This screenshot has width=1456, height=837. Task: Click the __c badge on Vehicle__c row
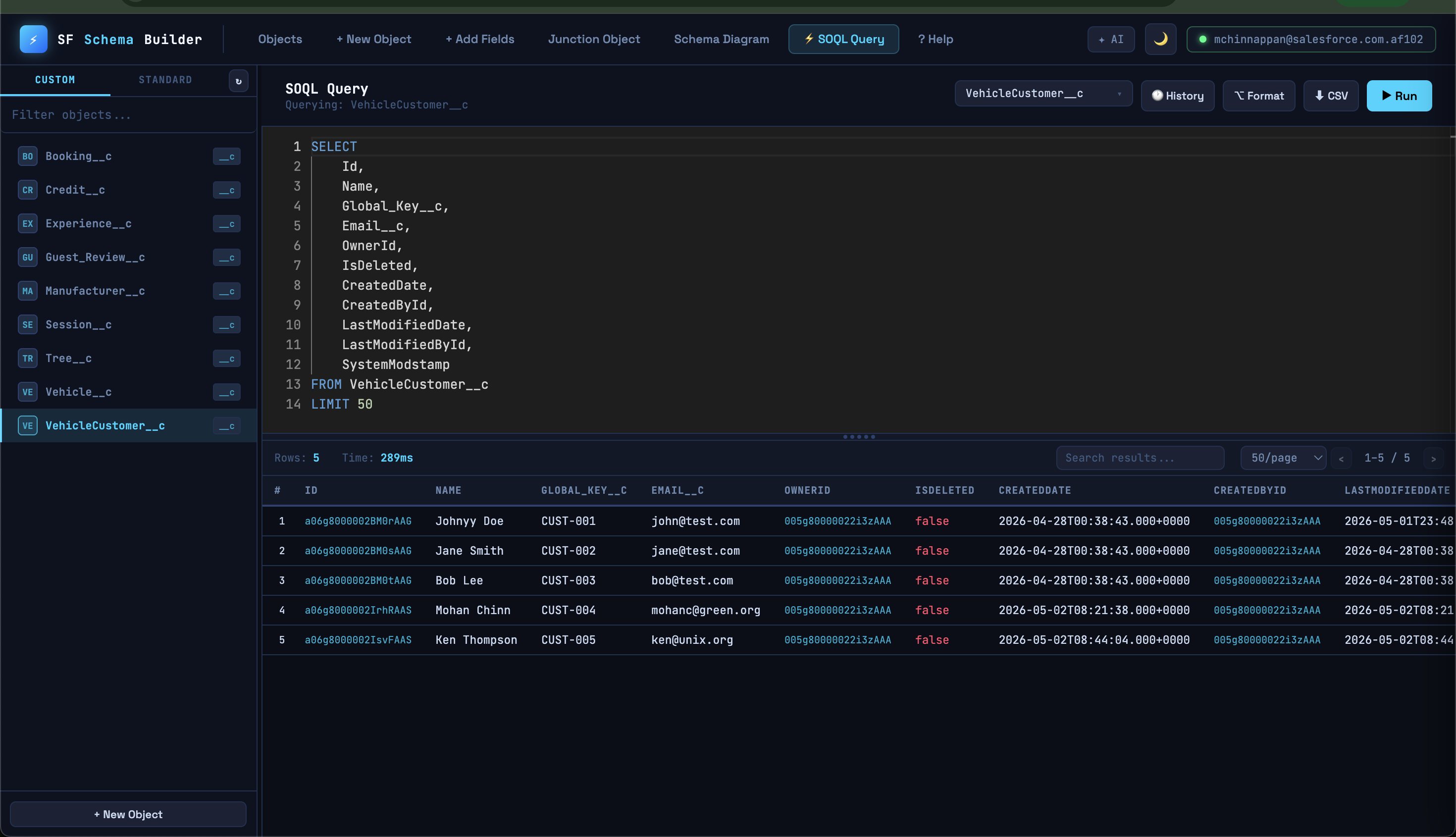click(226, 392)
